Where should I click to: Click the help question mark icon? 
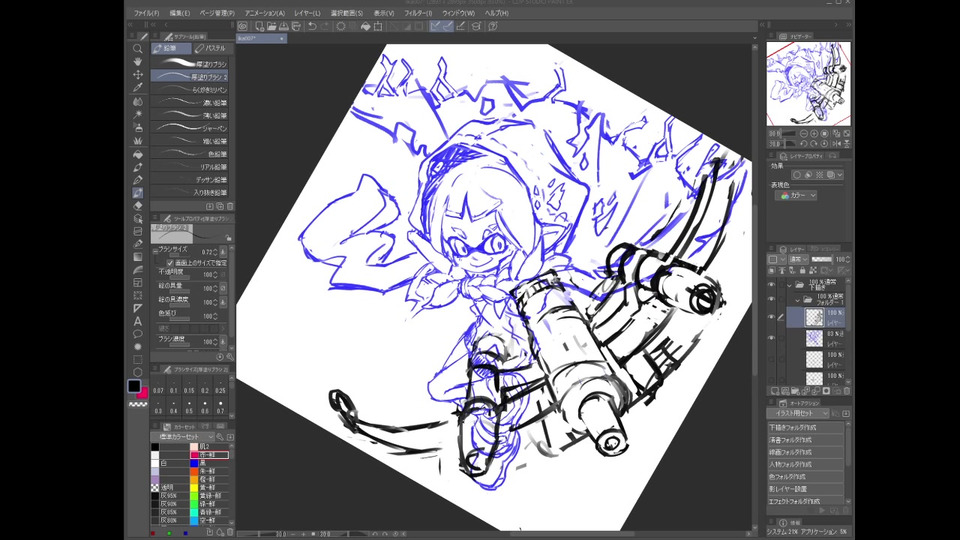click(x=493, y=26)
